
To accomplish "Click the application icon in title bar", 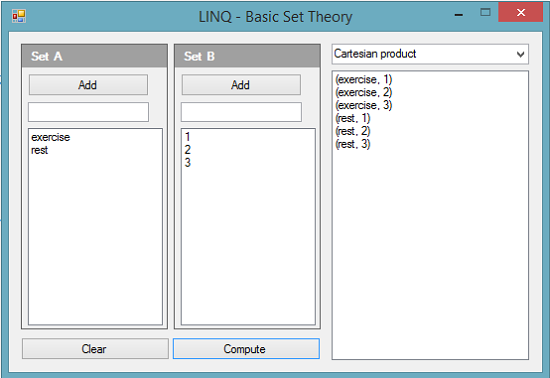I will 19,16.
